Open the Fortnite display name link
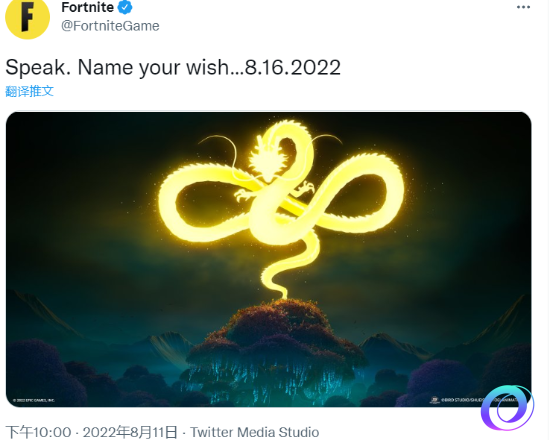 88,7
